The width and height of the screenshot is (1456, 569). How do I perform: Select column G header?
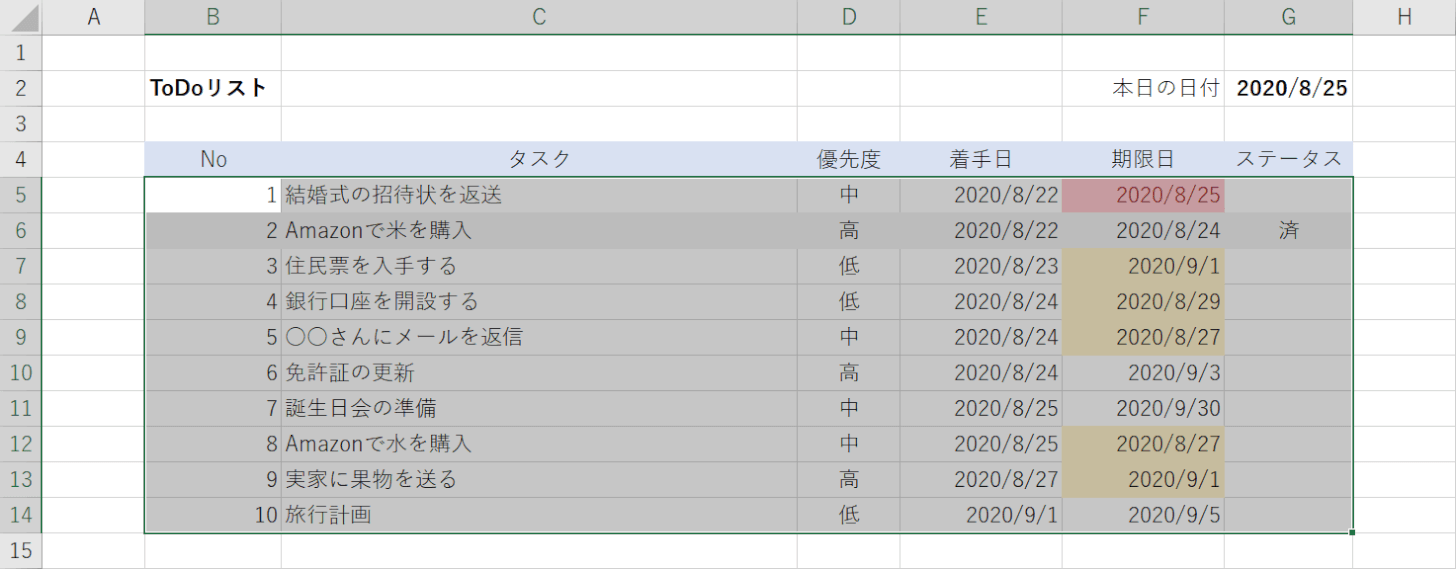pos(1289,17)
